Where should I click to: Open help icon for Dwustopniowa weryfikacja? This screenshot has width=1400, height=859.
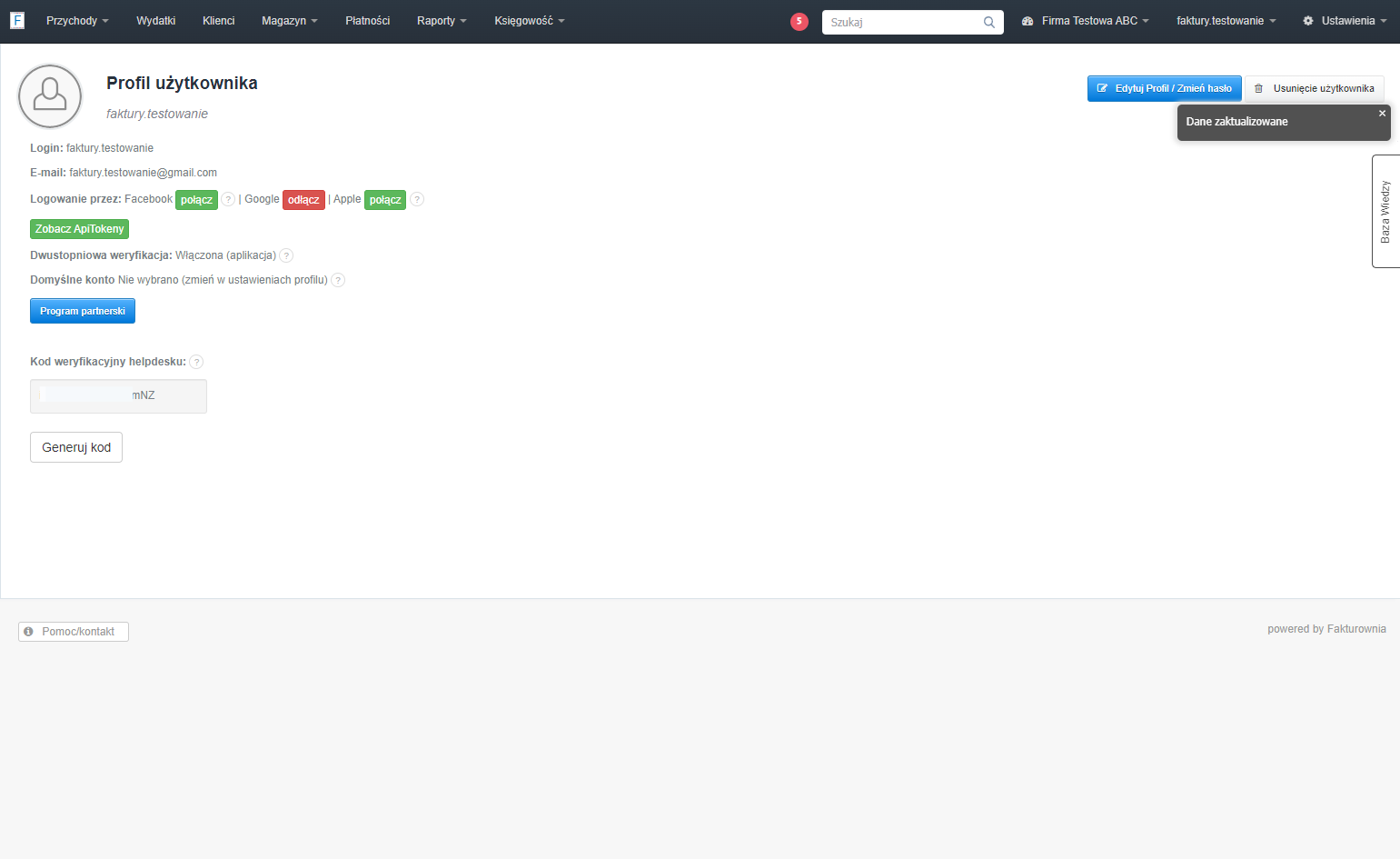coord(286,255)
